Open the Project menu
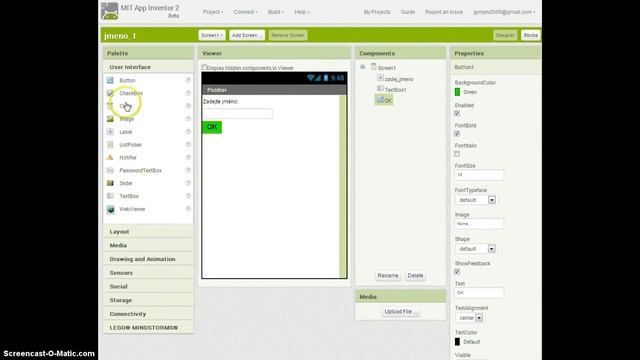 click(213, 12)
